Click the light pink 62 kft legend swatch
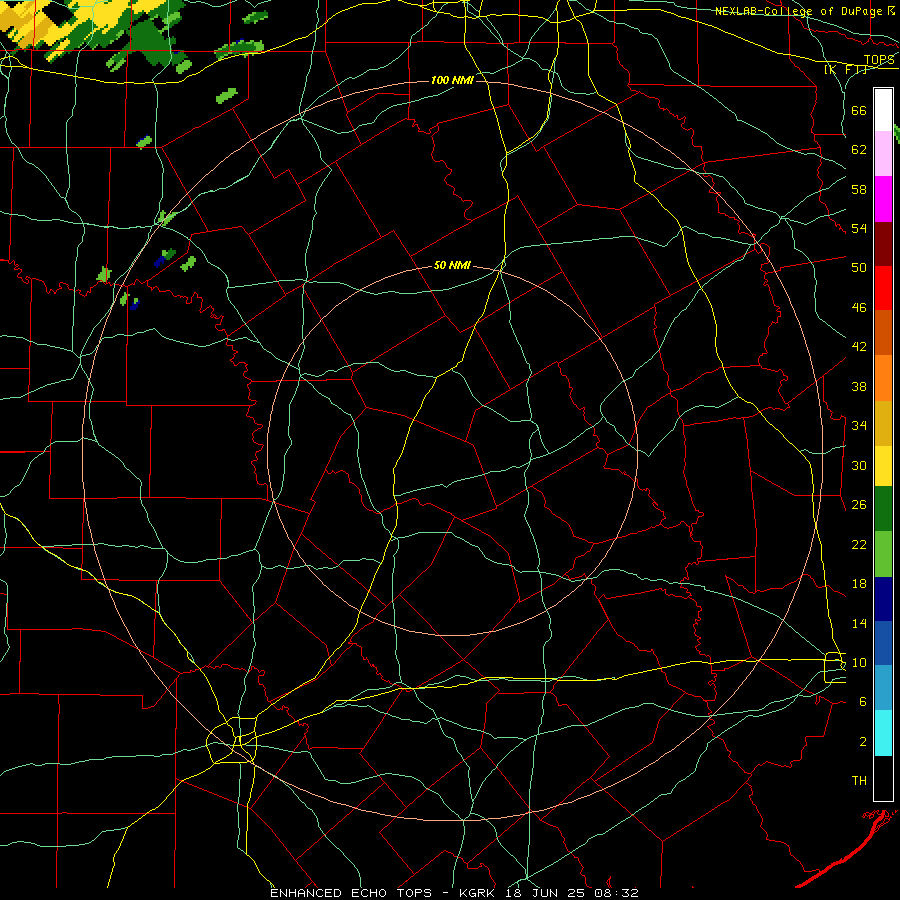 click(x=883, y=153)
